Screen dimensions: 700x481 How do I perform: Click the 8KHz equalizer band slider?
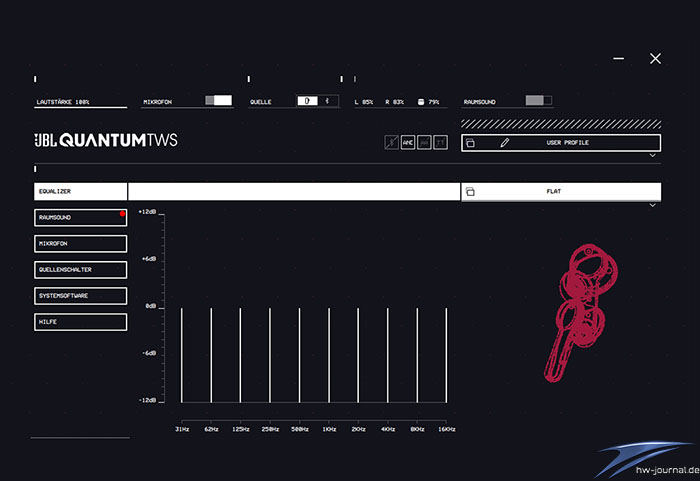click(x=417, y=355)
